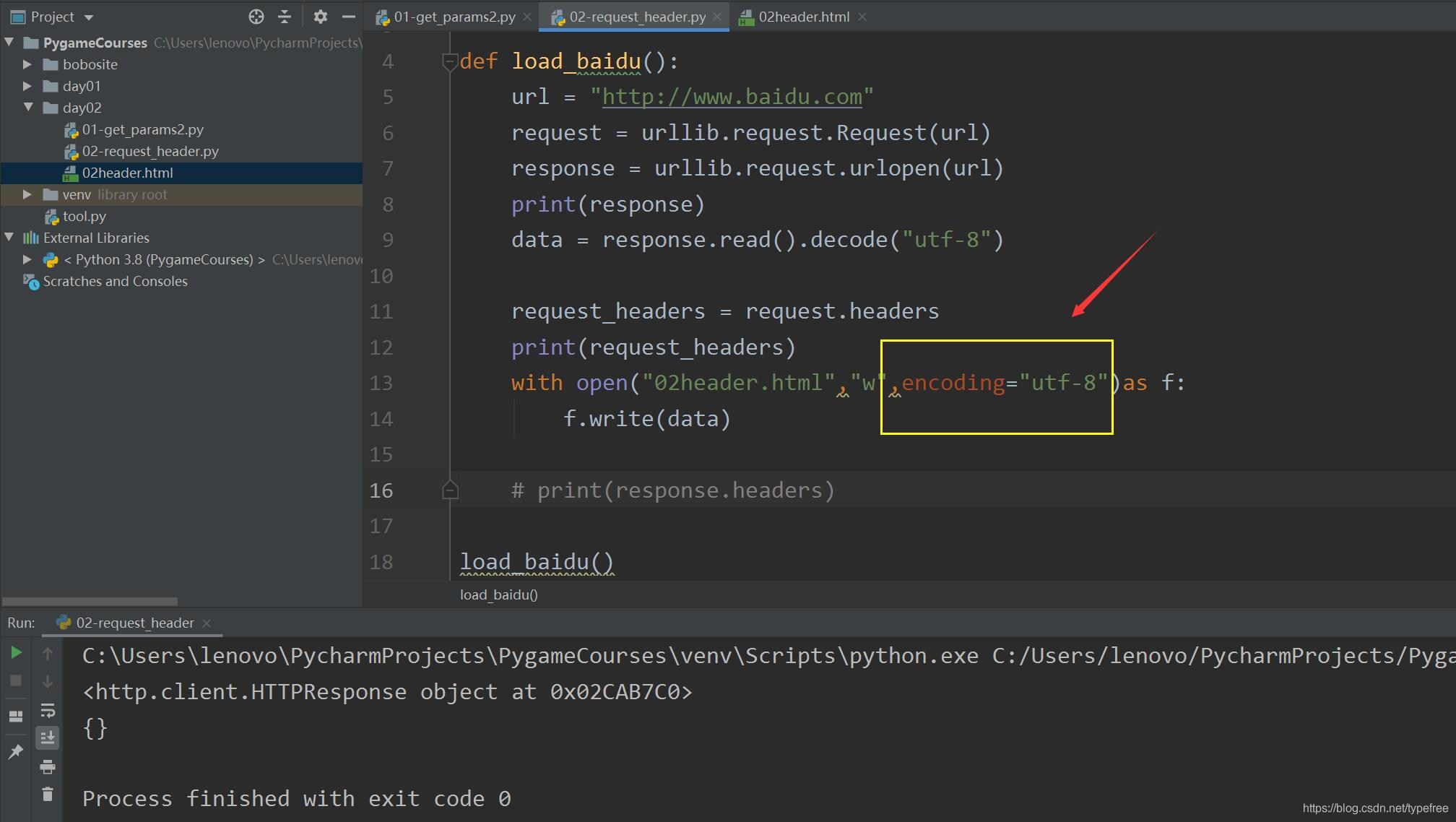Toggle soft-wrap in the Run console
Screen dimensions: 1456x822
48,710
